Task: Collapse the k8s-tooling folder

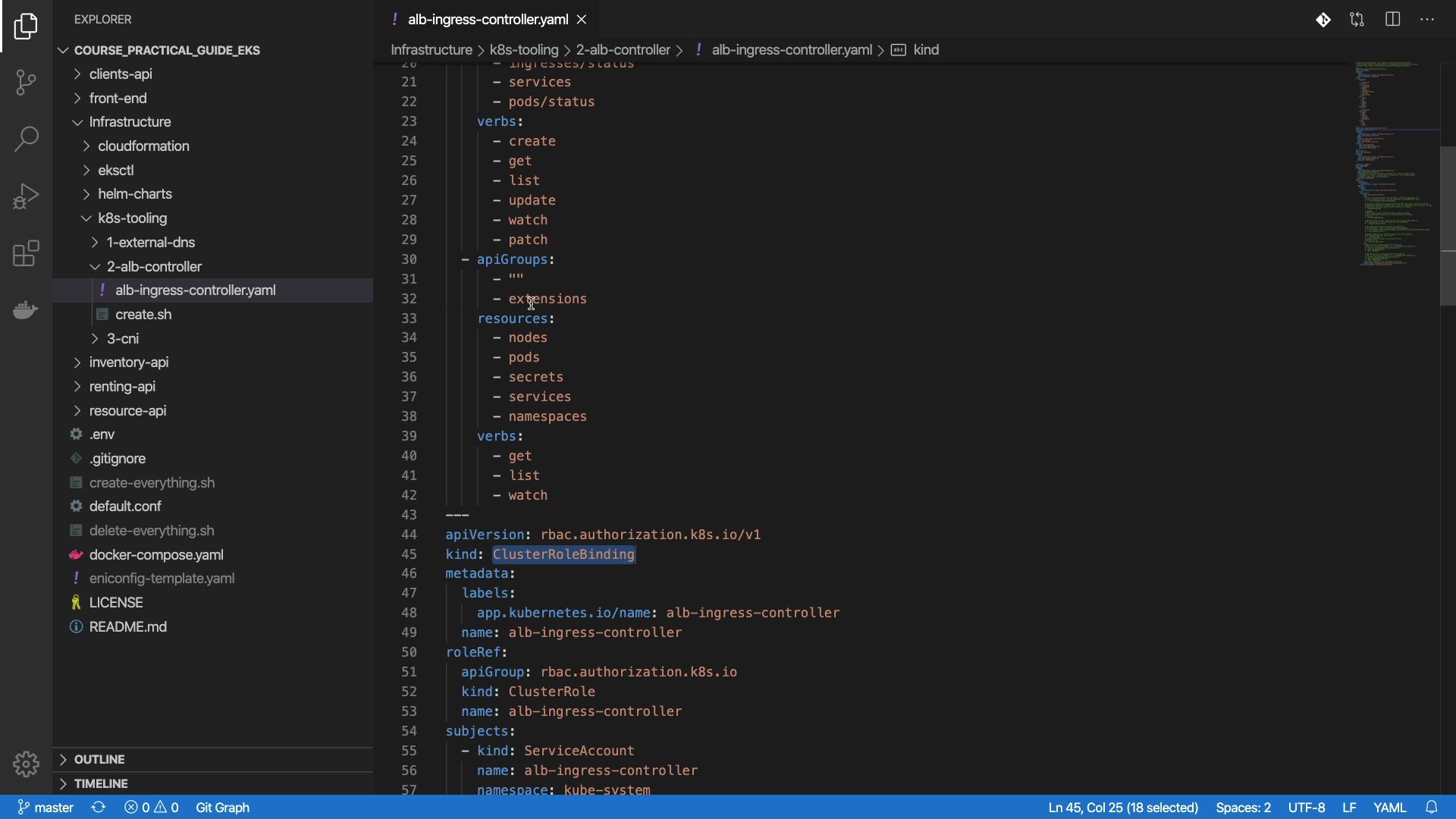Action: pyautogui.click(x=132, y=218)
